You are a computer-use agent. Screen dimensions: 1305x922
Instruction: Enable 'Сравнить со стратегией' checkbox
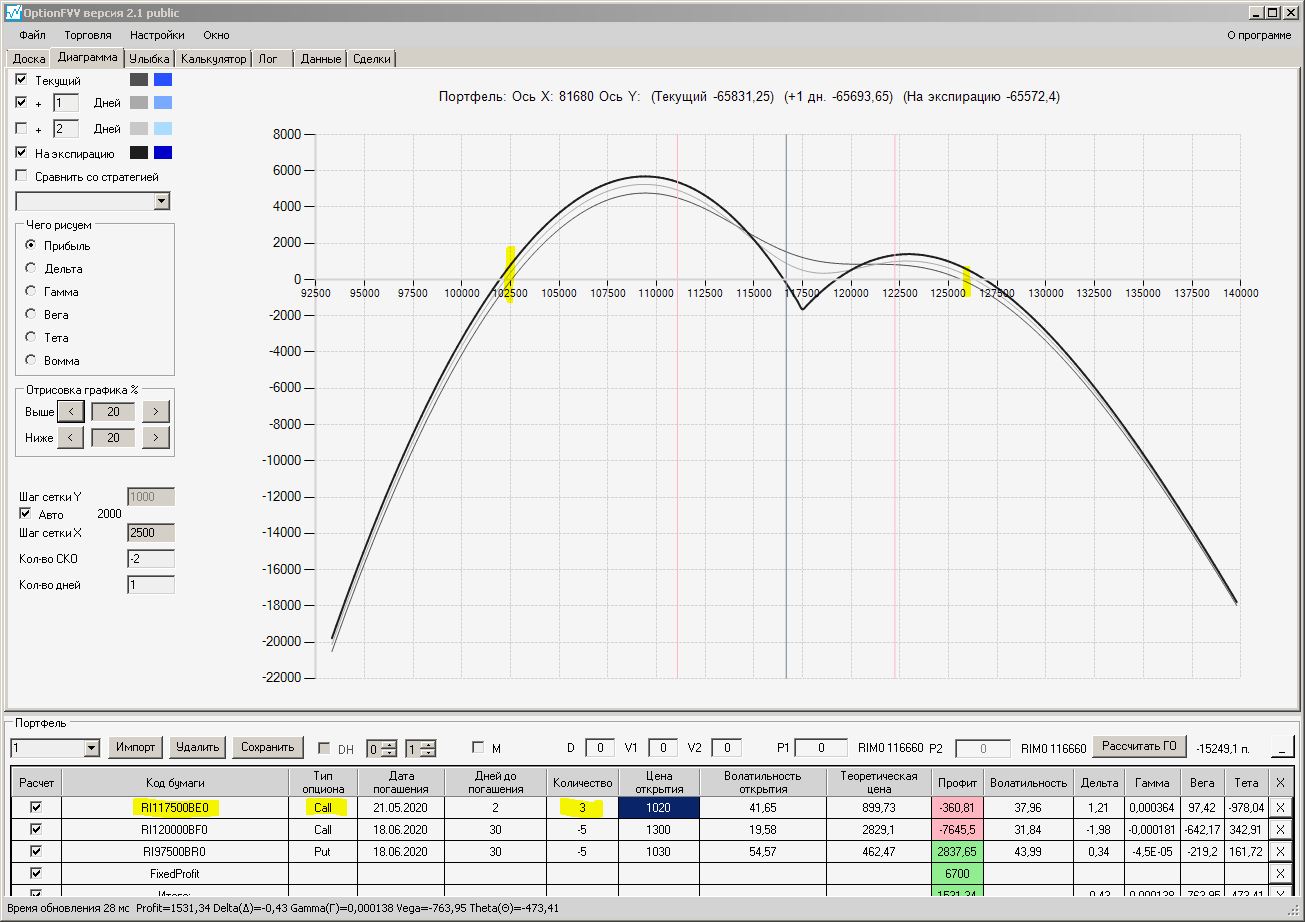pyautogui.click(x=22, y=177)
